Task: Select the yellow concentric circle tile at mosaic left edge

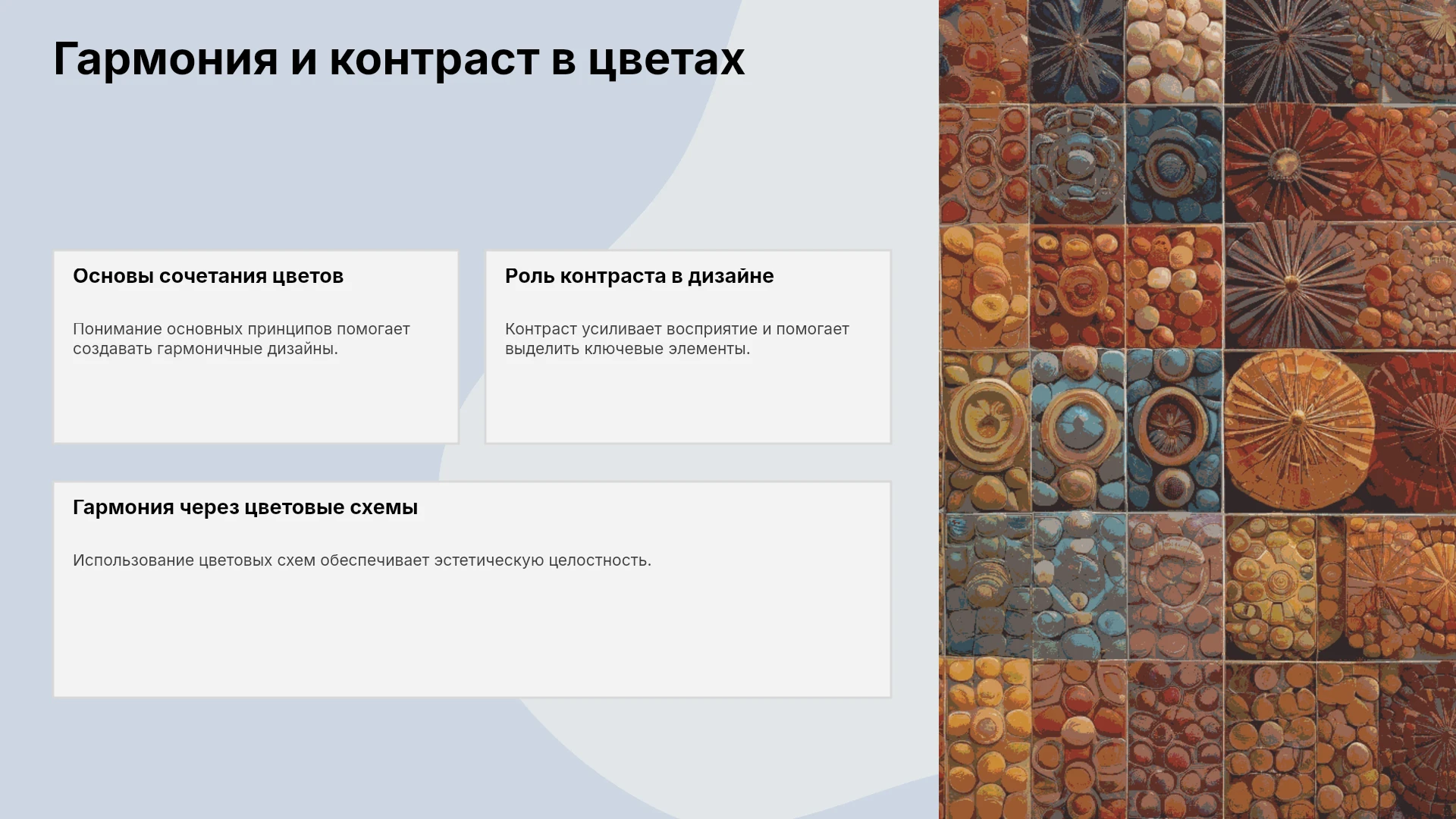Action: 985,428
